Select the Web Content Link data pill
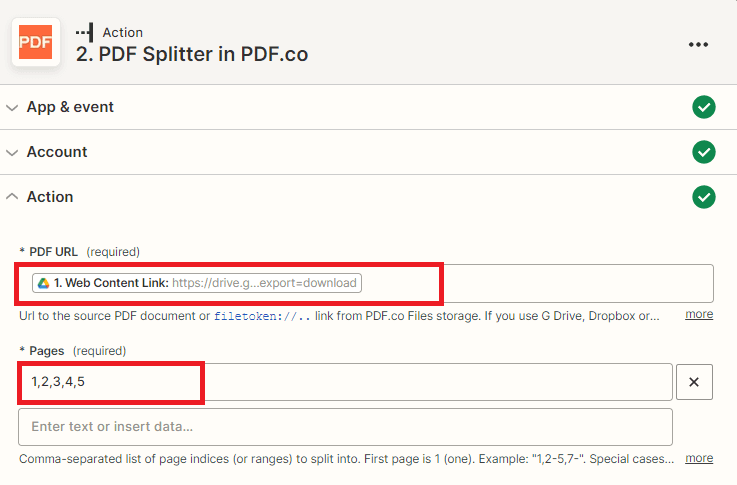Image resolution: width=737 pixels, height=485 pixels. [x=196, y=283]
